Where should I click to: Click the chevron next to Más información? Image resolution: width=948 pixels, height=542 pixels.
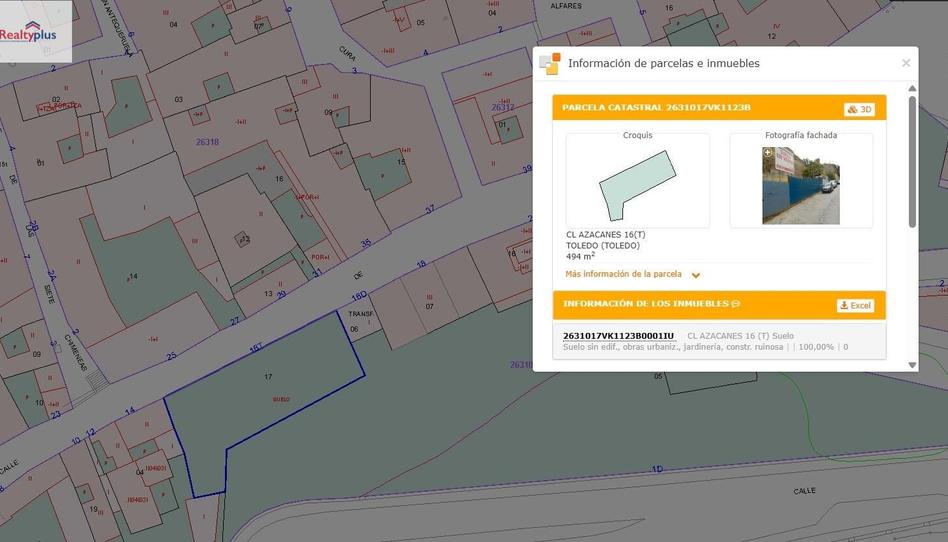tap(696, 275)
